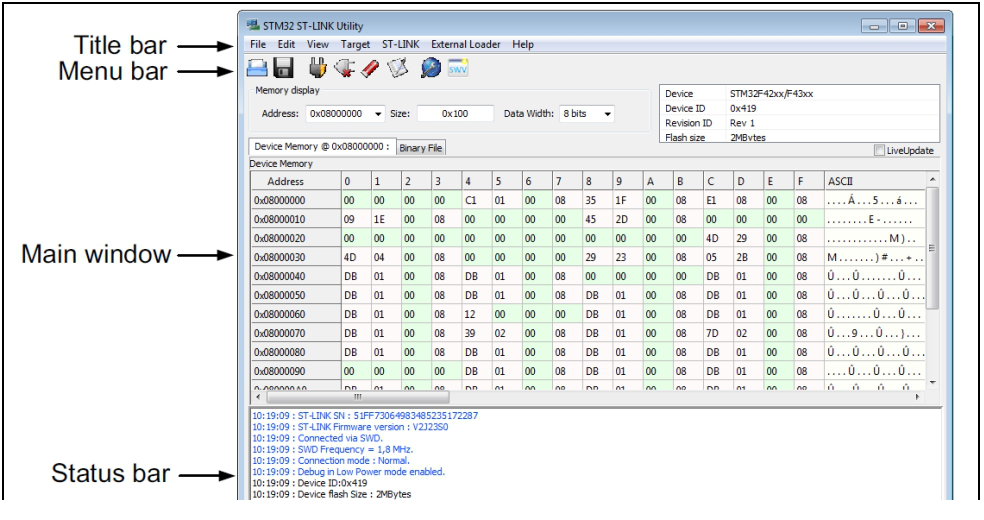Image resolution: width=984 pixels, height=520 pixels.
Task: Click the Device flash Size log line
Action: click(331, 494)
